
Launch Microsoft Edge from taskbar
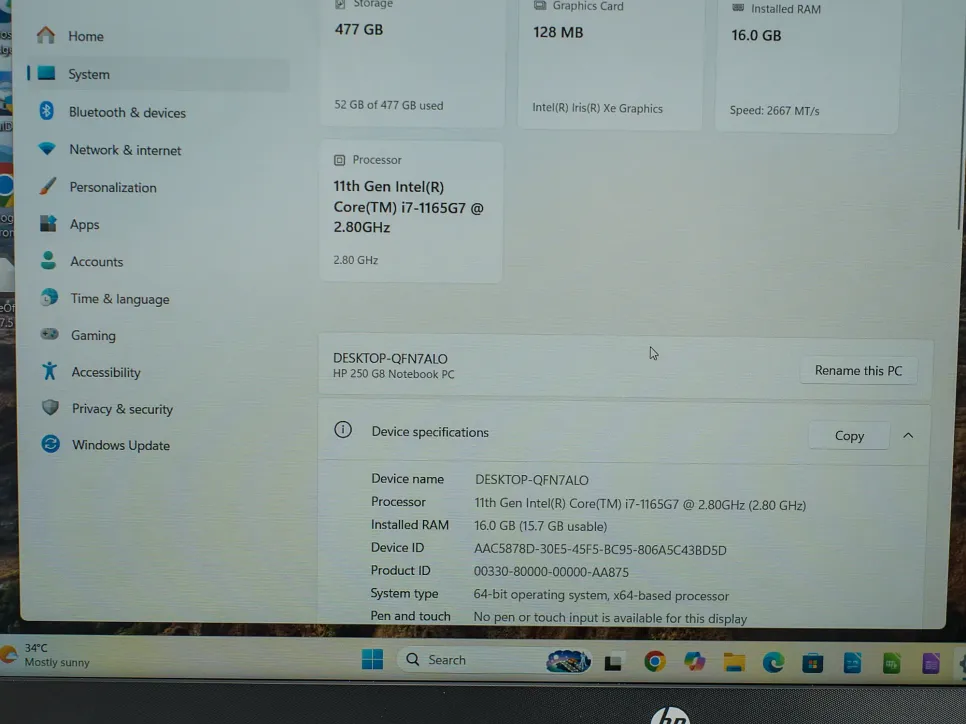pyautogui.click(x=773, y=662)
